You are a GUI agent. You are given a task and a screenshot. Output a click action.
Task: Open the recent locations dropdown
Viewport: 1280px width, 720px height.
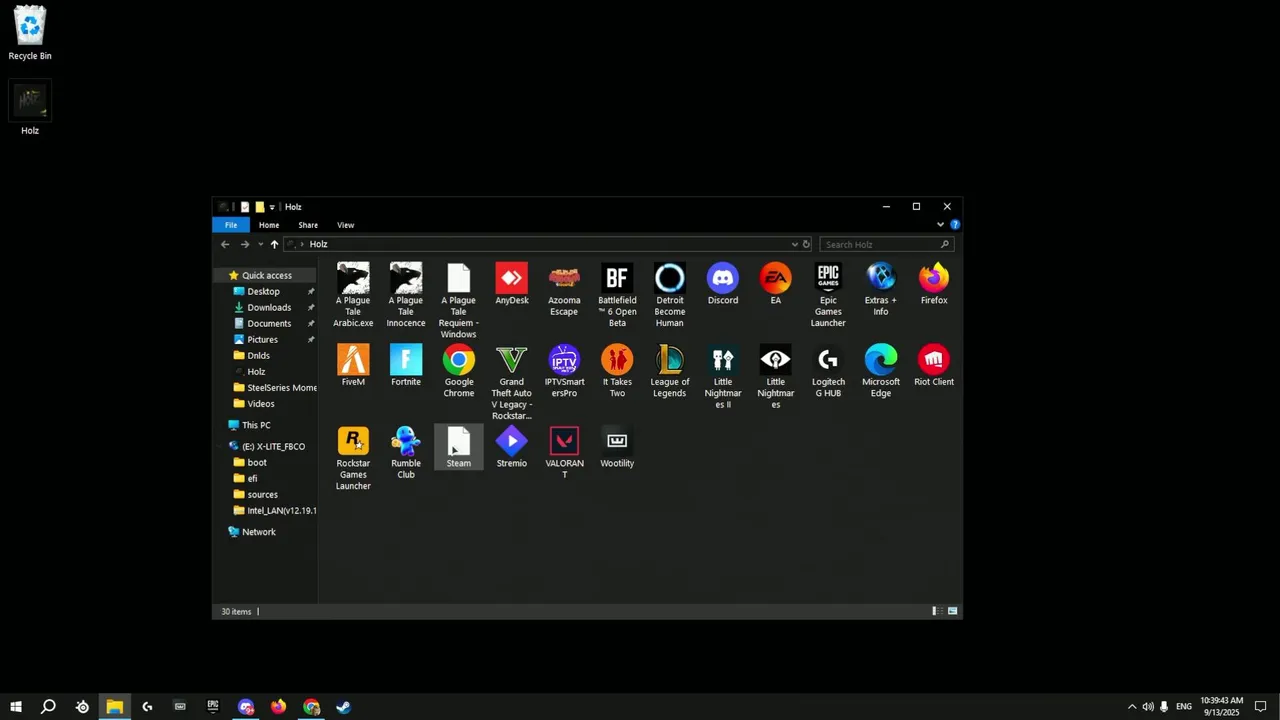(261, 244)
